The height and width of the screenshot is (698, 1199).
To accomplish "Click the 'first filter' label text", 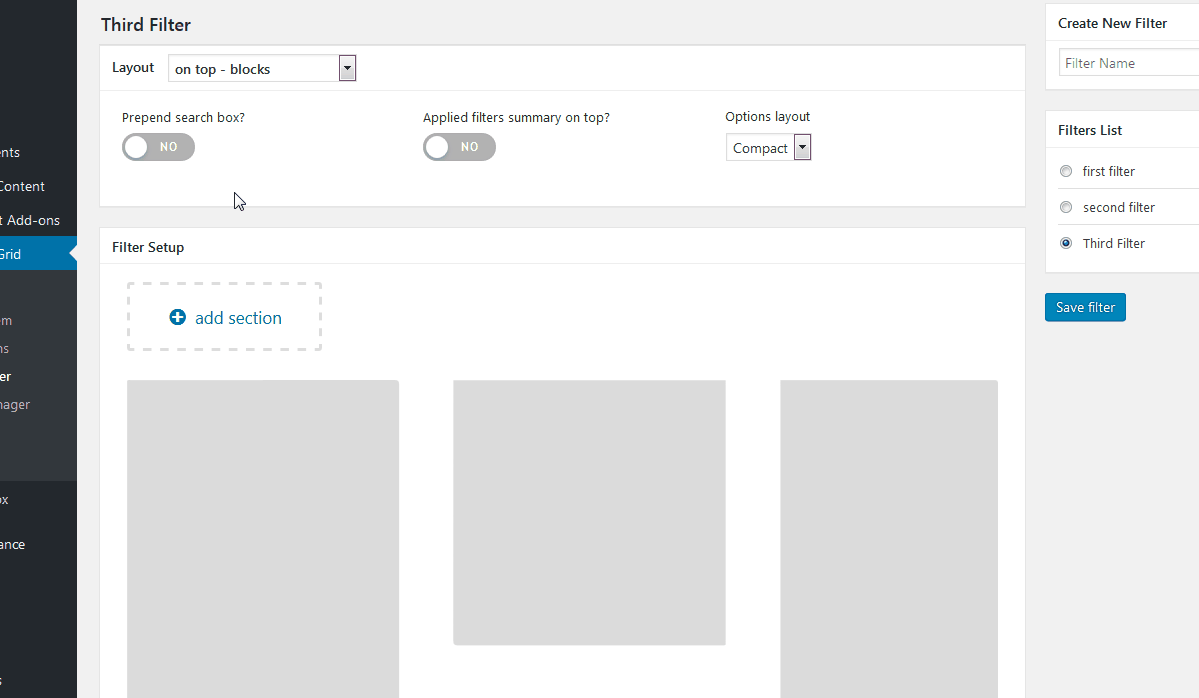I will [x=1109, y=171].
